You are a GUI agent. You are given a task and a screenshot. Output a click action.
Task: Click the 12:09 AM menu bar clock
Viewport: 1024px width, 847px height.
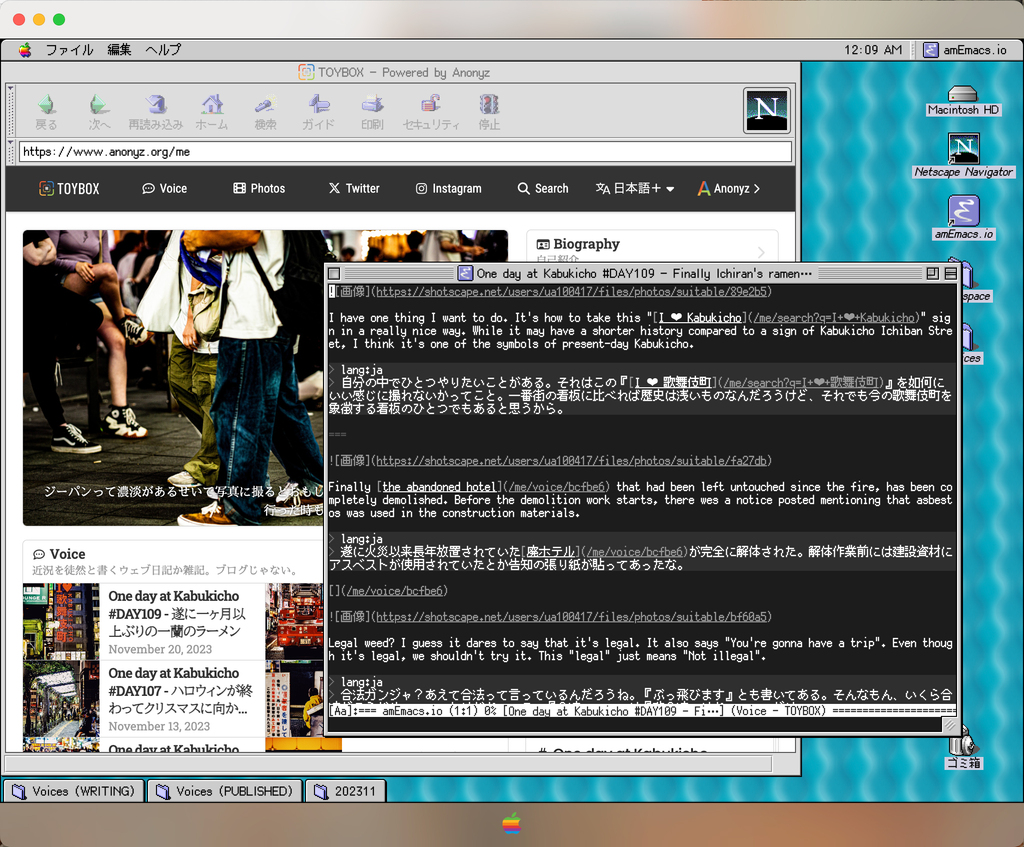click(x=873, y=50)
